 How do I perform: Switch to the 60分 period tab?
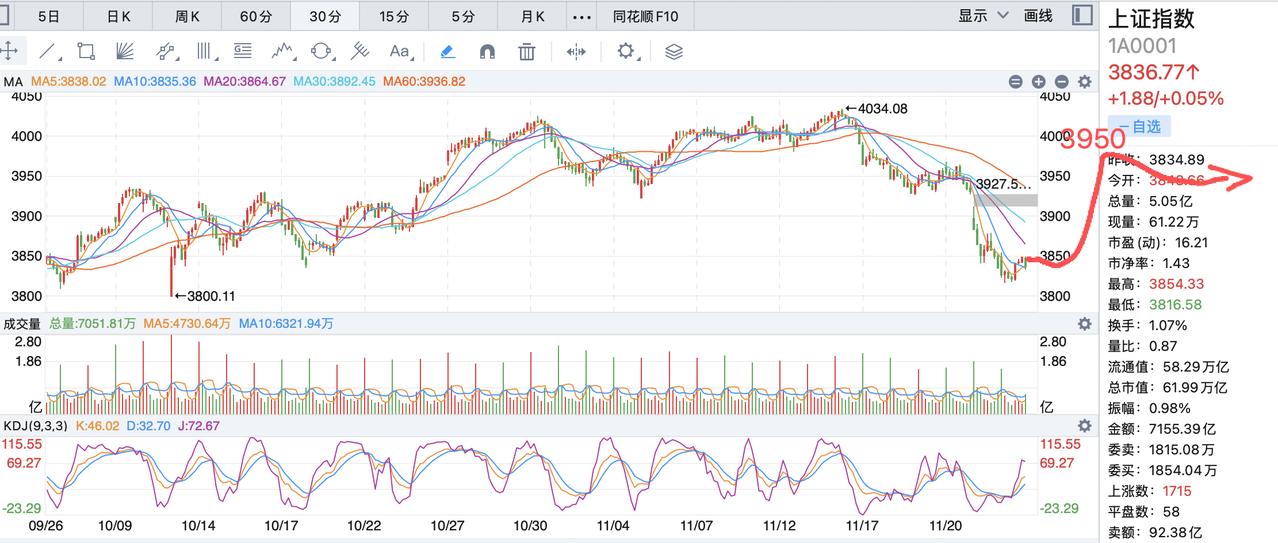256,17
